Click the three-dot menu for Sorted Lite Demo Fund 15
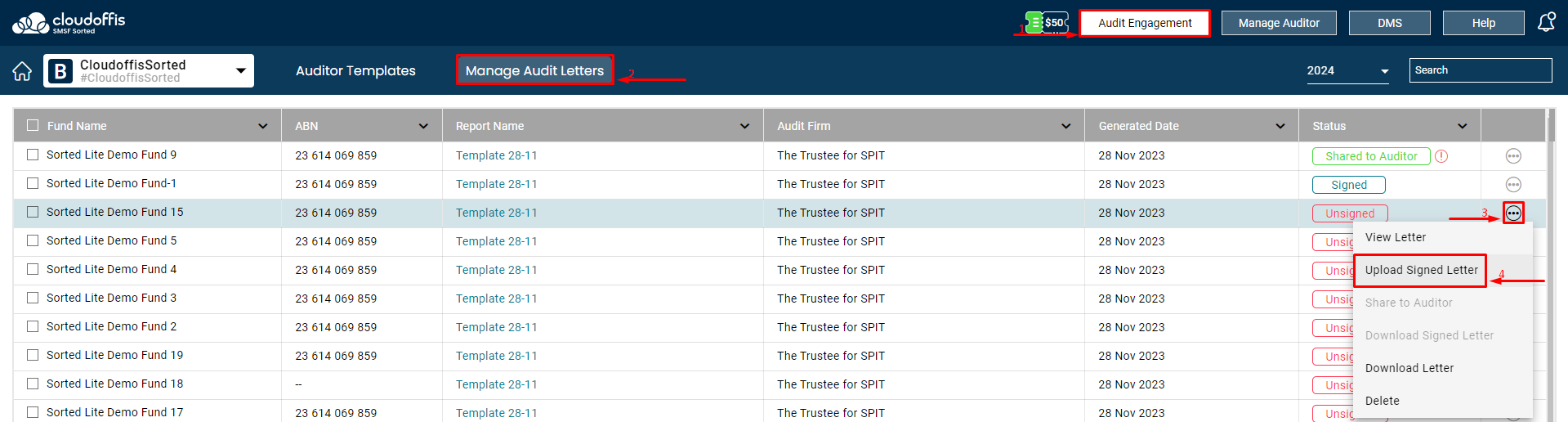The image size is (1568, 422). pos(1513,213)
